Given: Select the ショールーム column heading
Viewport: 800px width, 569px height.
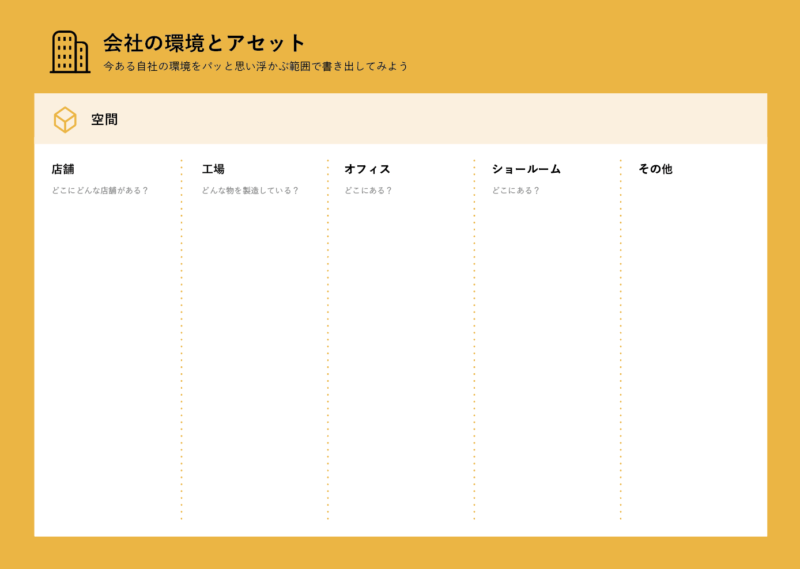Looking at the screenshot, I should [x=526, y=169].
